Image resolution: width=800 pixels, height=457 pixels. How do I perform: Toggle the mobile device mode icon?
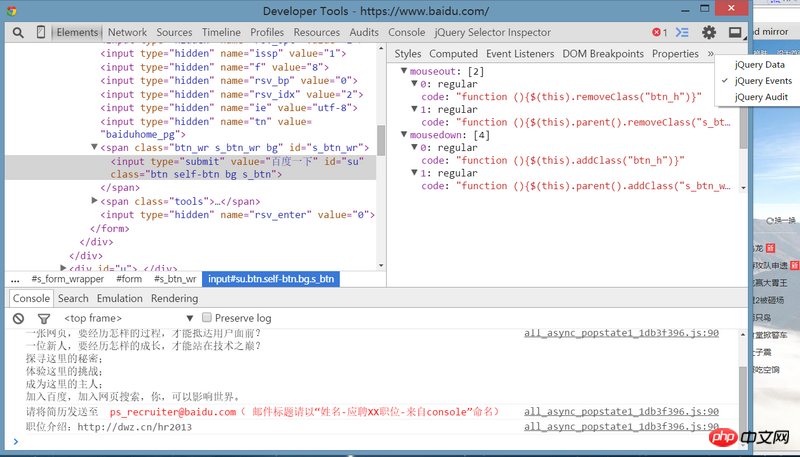click(x=41, y=32)
